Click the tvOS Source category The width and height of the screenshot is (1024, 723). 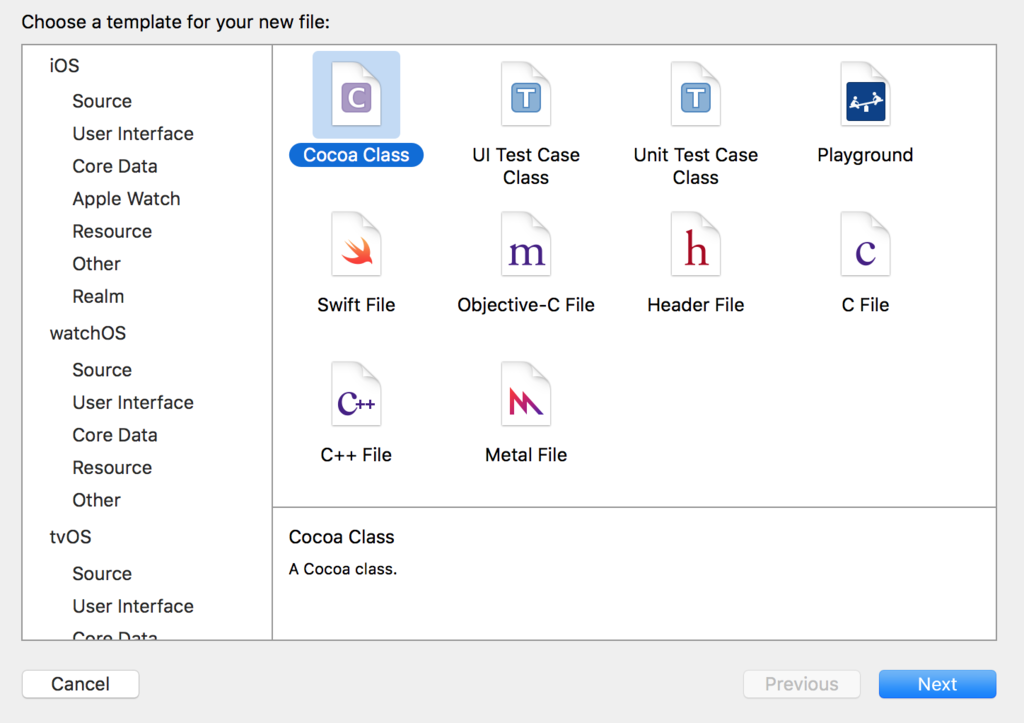102,574
